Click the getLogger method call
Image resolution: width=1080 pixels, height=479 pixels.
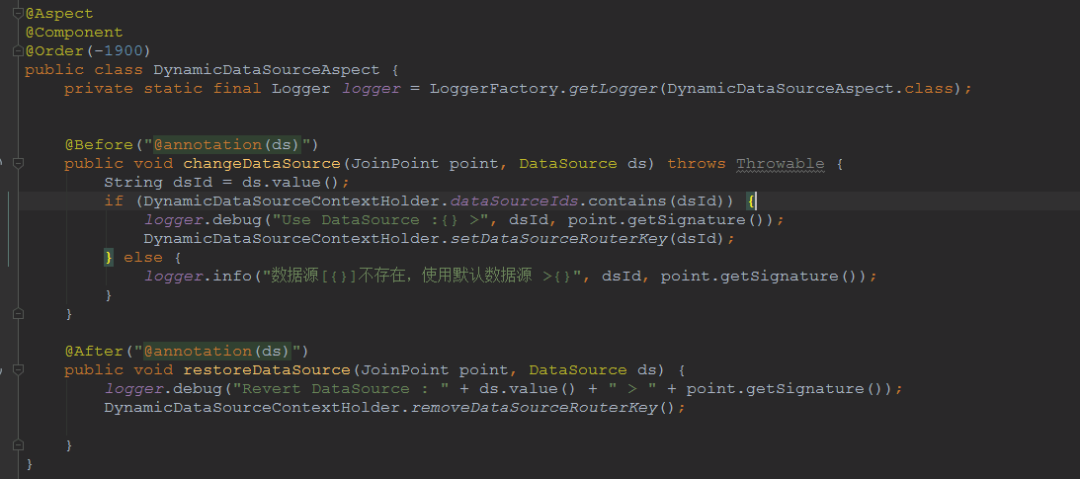(x=613, y=88)
